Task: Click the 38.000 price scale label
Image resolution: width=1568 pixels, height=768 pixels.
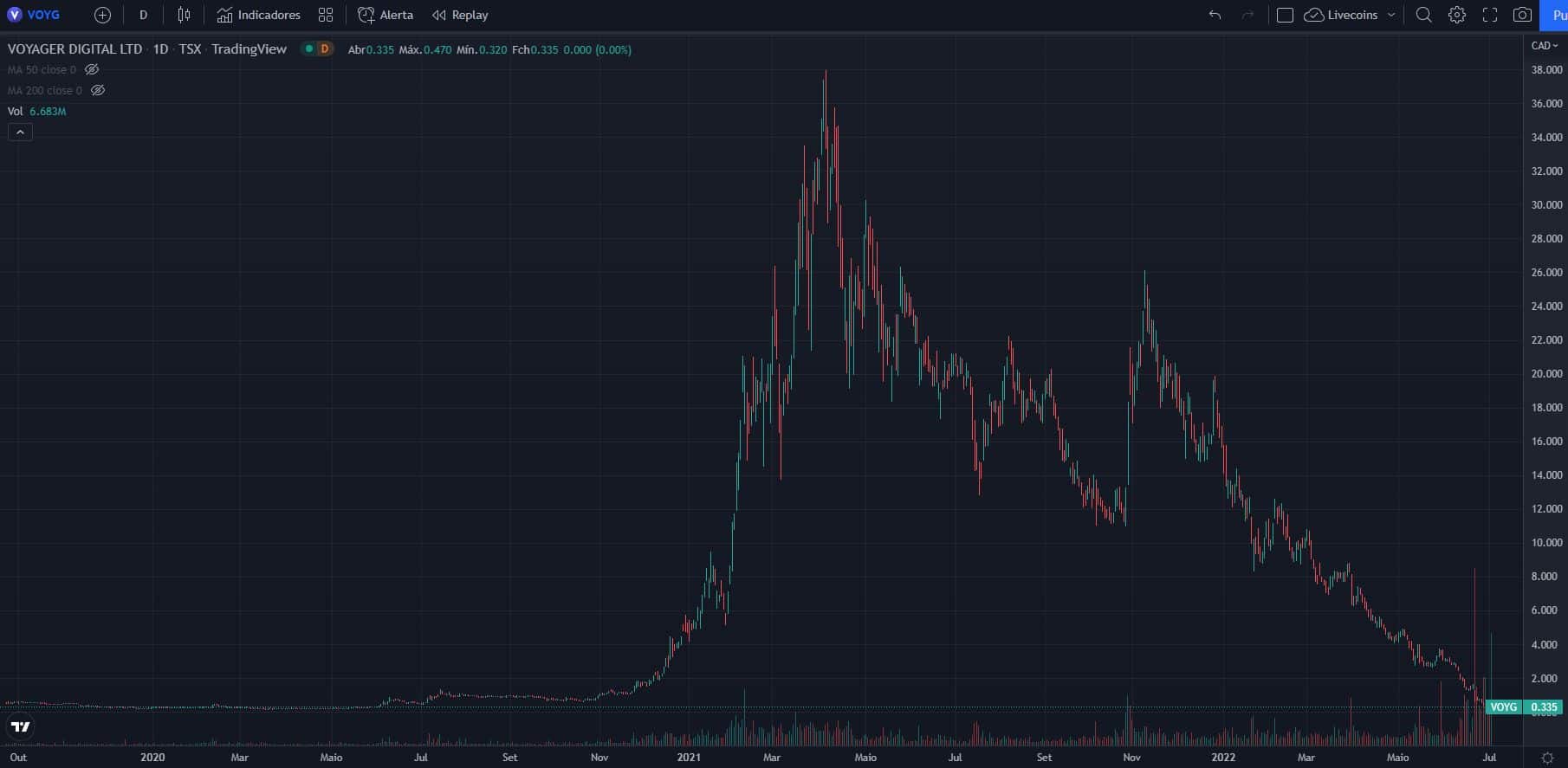Action: coord(1546,70)
